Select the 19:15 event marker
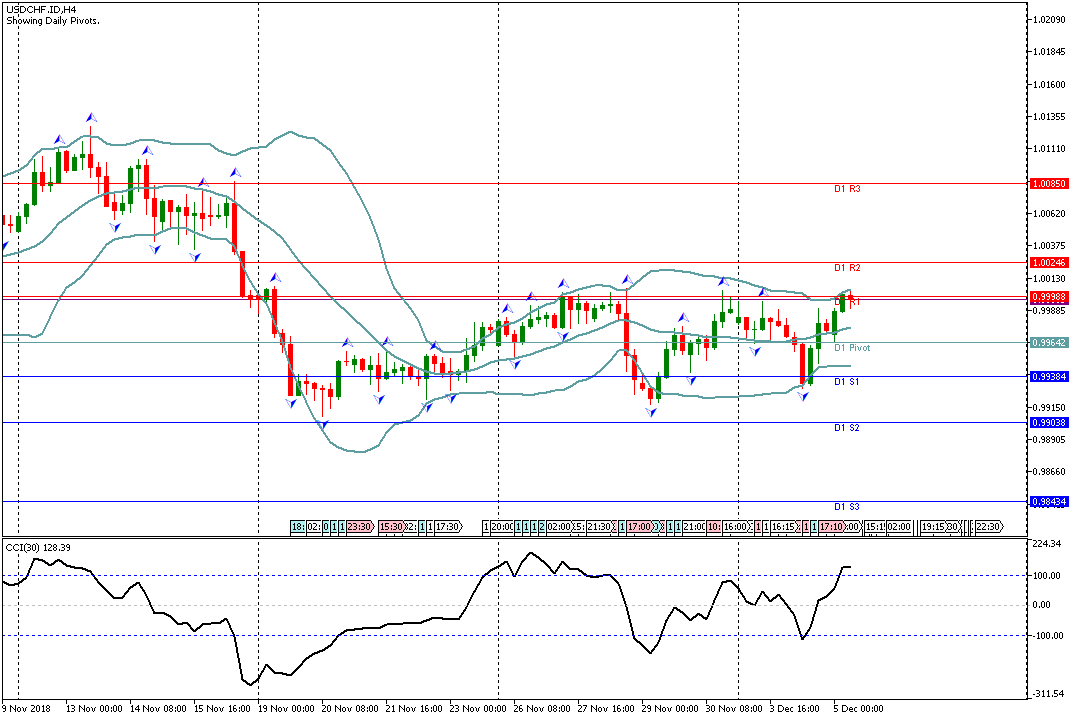This screenshot has width=1080, height=720. click(x=933, y=527)
